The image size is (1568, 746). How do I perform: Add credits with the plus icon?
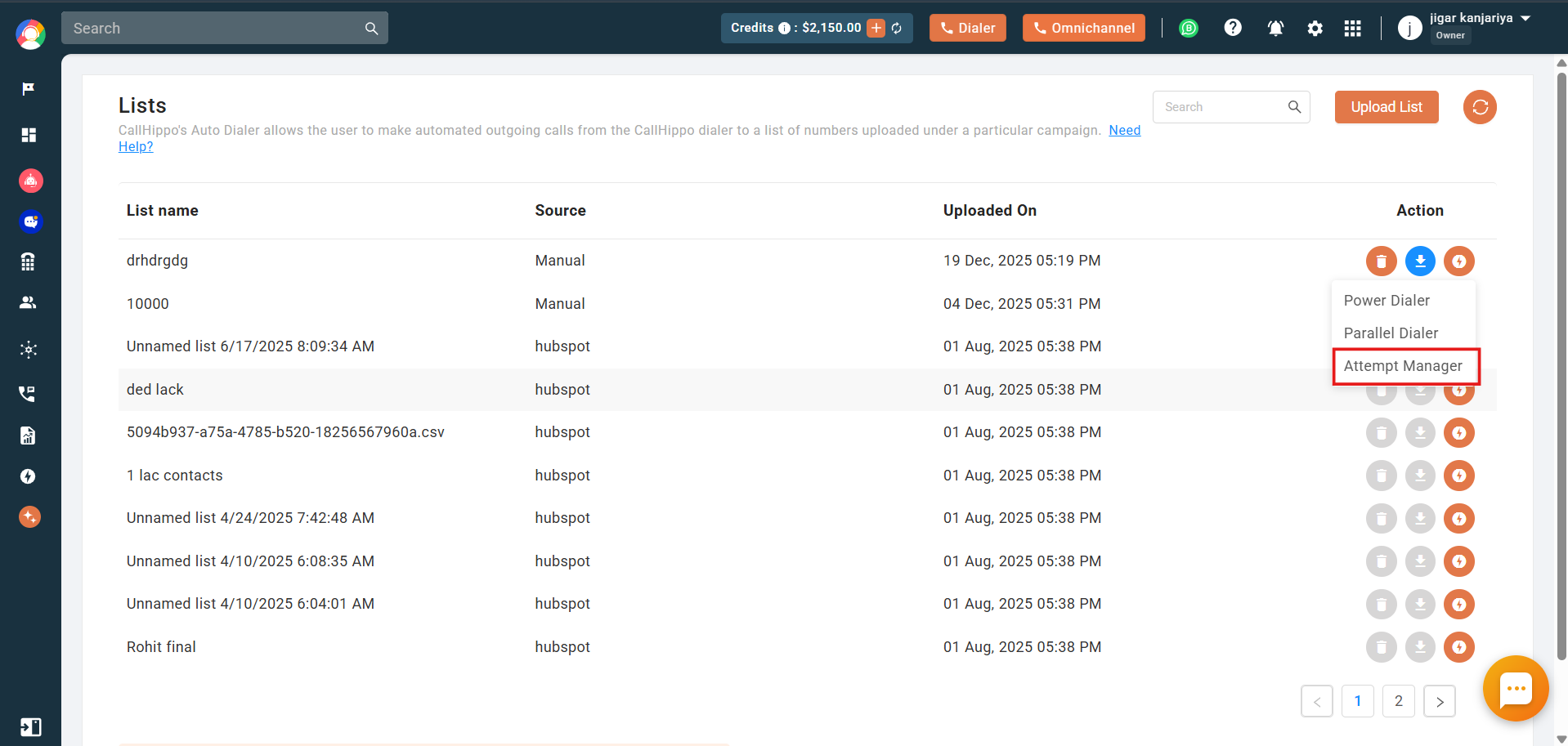click(876, 28)
